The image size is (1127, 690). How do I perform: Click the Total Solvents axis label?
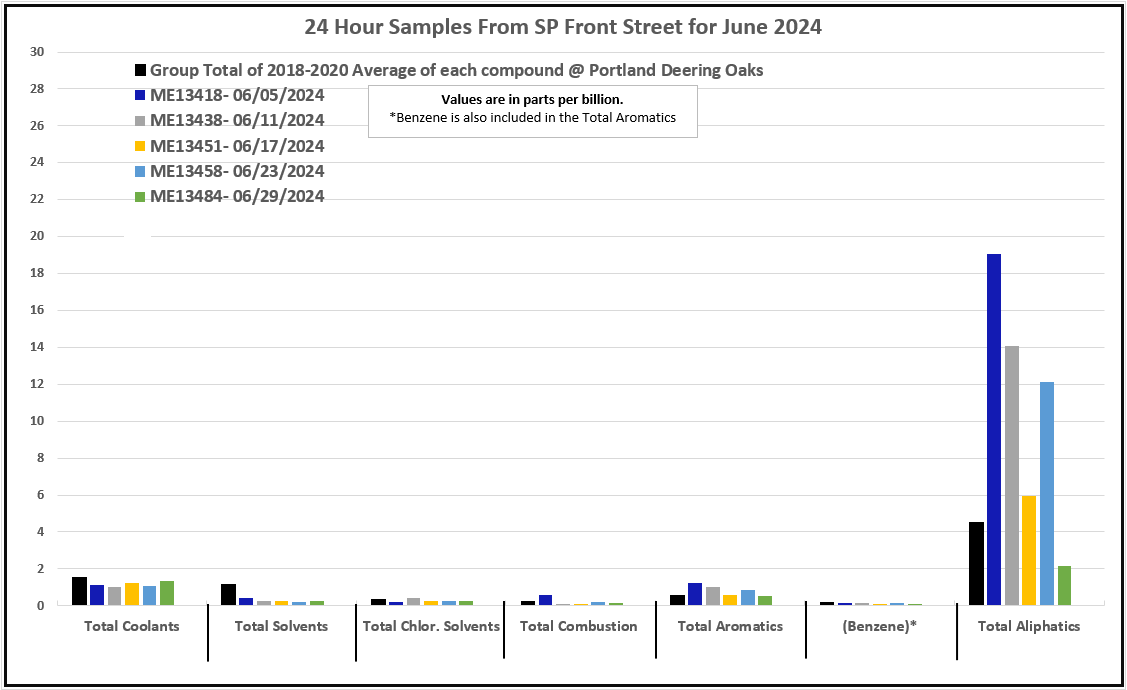[281, 627]
